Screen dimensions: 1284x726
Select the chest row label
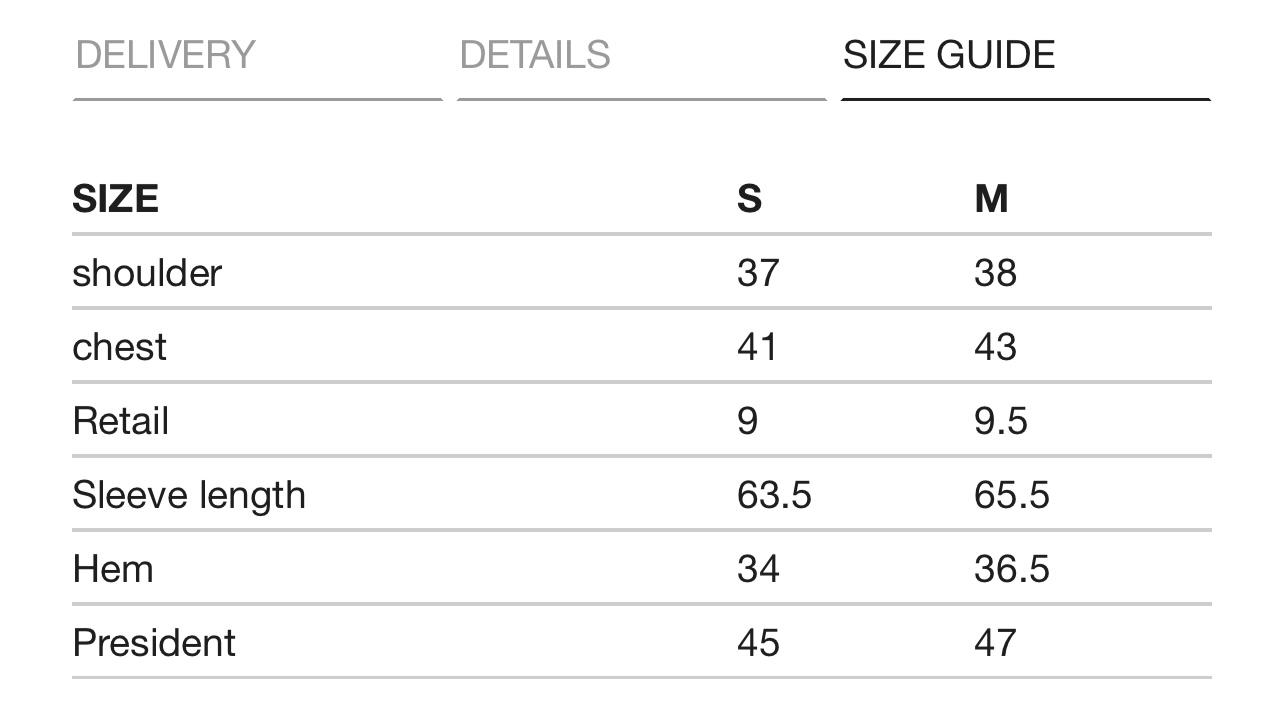[x=119, y=347]
